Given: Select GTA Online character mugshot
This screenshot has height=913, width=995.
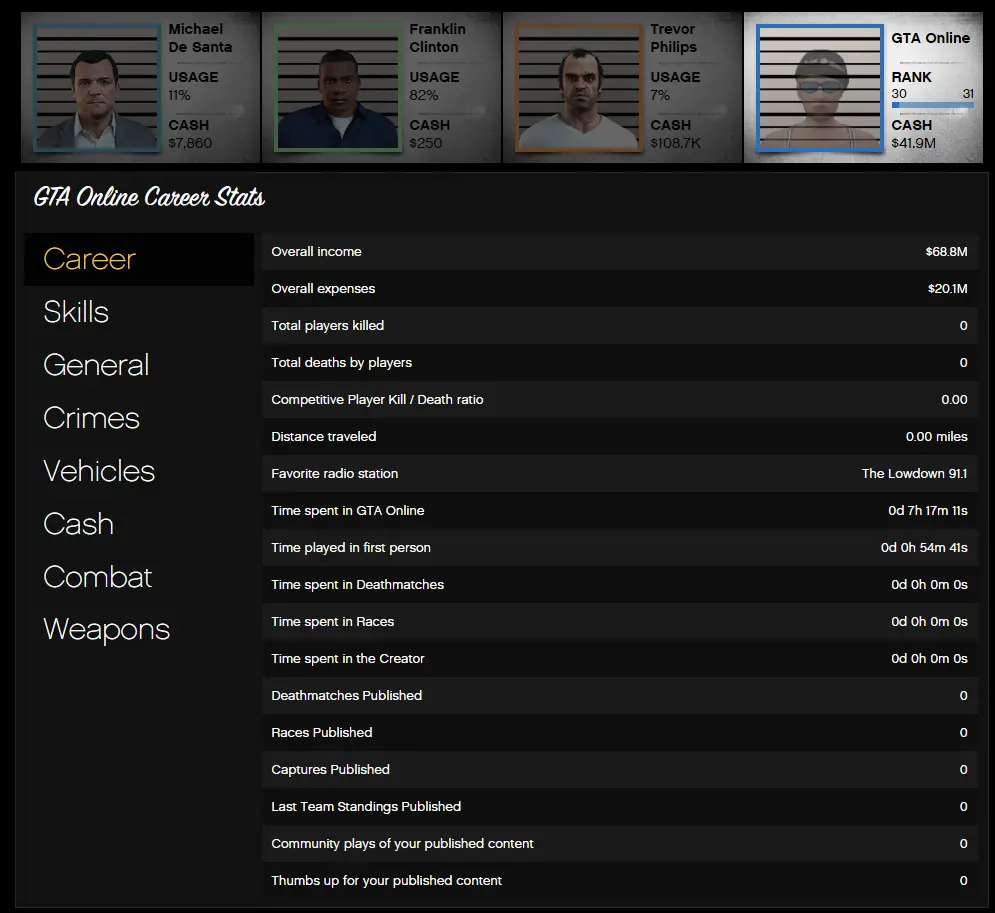Looking at the screenshot, I should [x=820, y=88].
